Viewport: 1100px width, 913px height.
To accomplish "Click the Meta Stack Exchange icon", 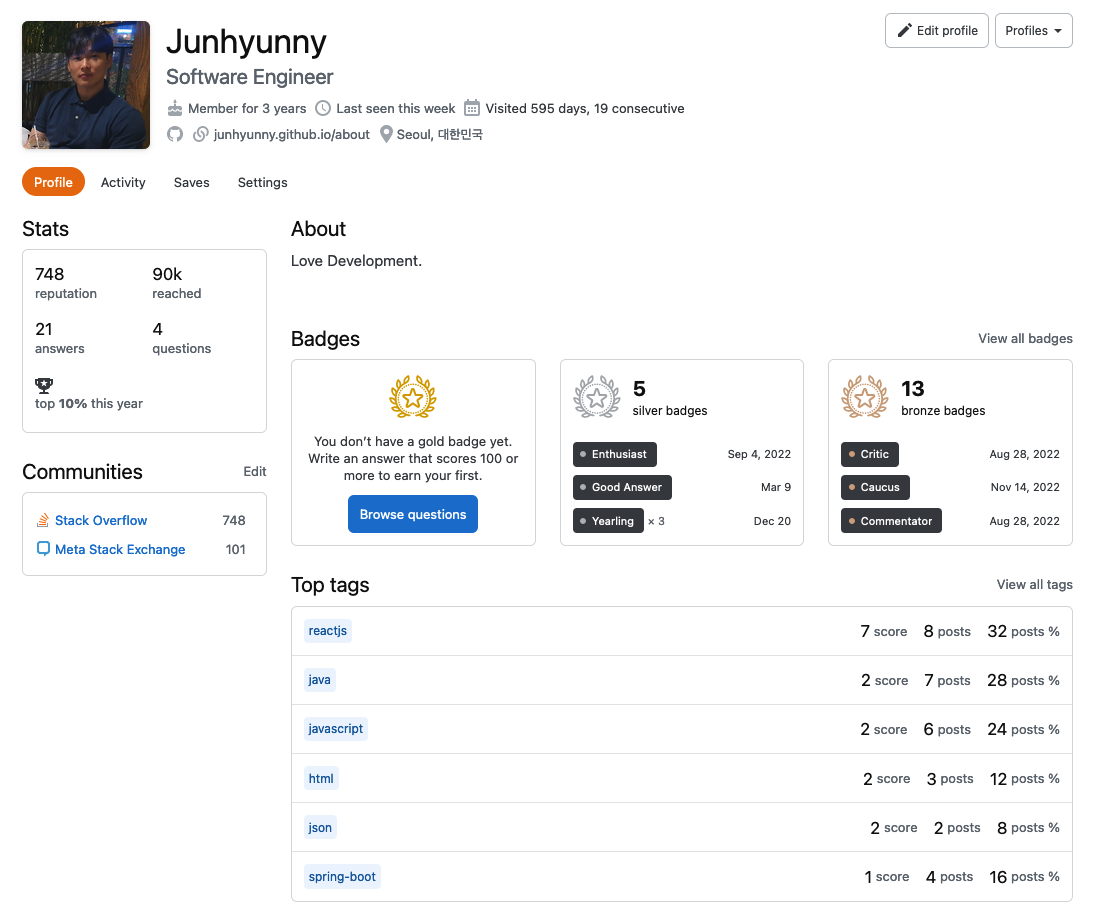I will (43, 549).
